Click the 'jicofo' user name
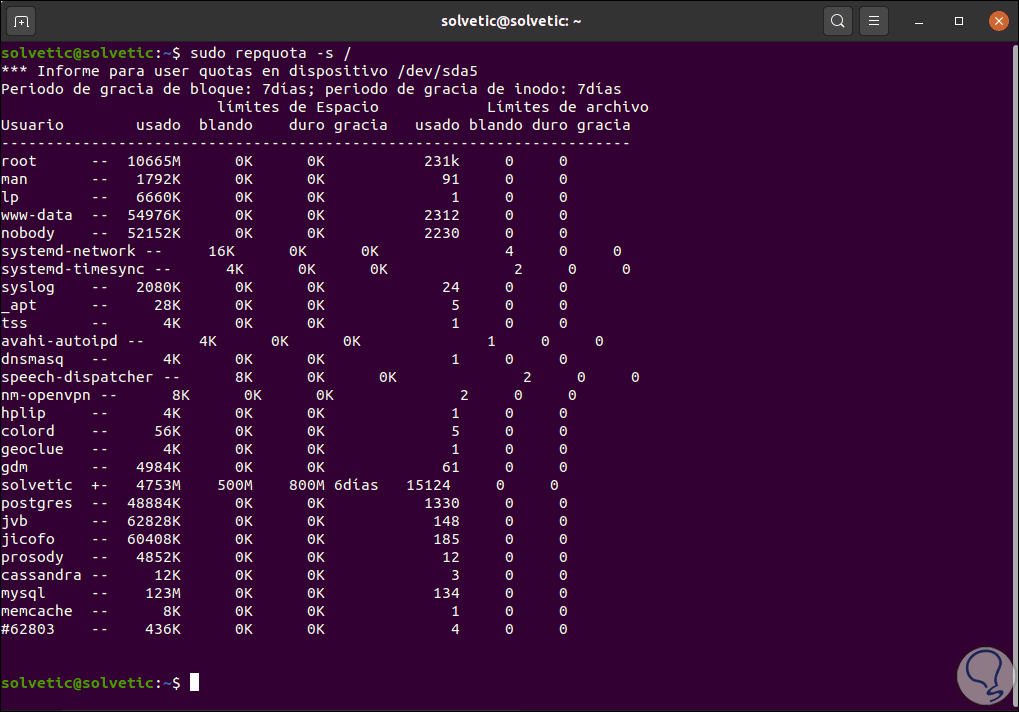Screen dimensions: 1019x712 click(x=28, y=539)
